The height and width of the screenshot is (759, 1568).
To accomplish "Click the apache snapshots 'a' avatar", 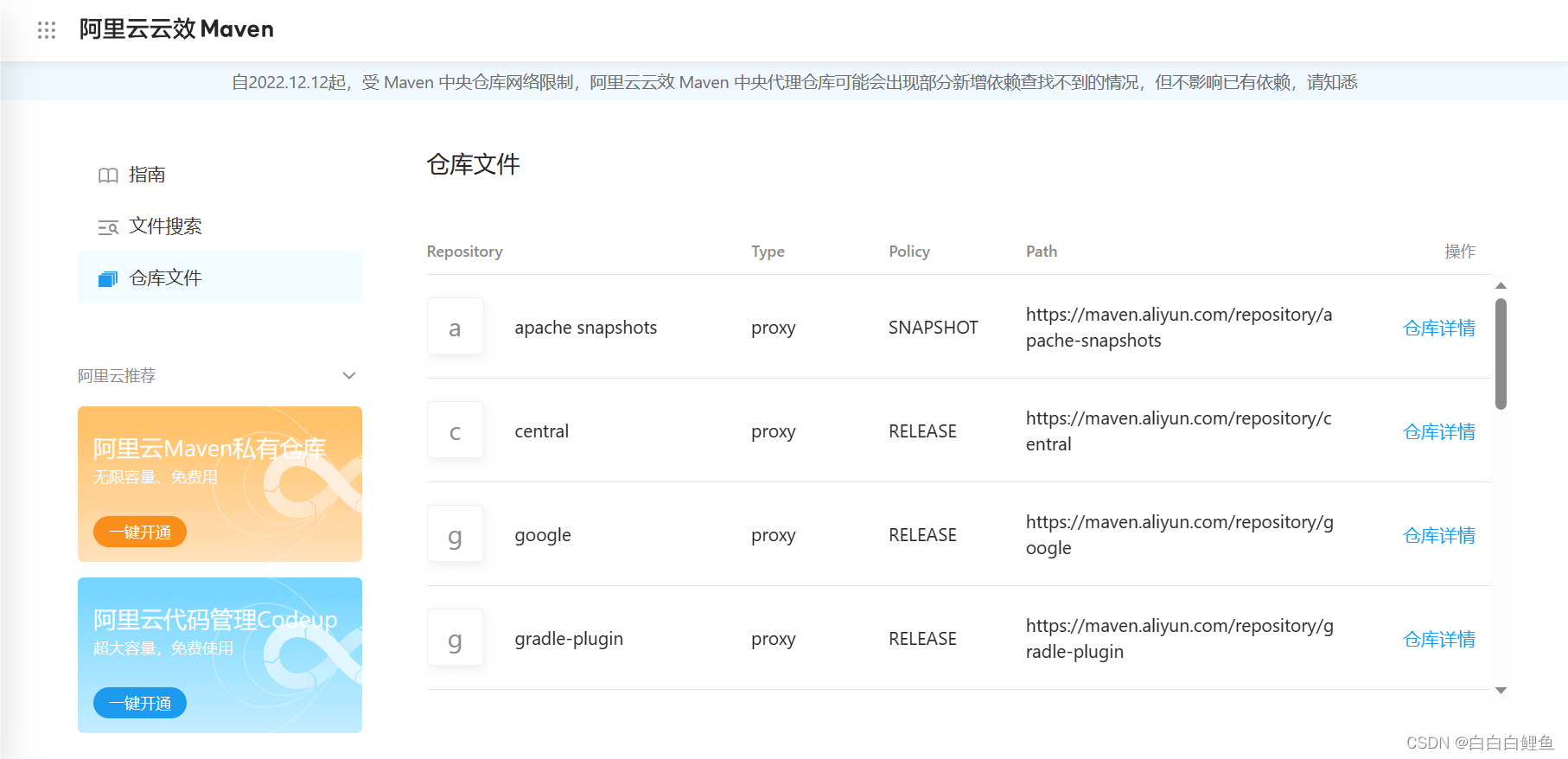I will [456, 327].
